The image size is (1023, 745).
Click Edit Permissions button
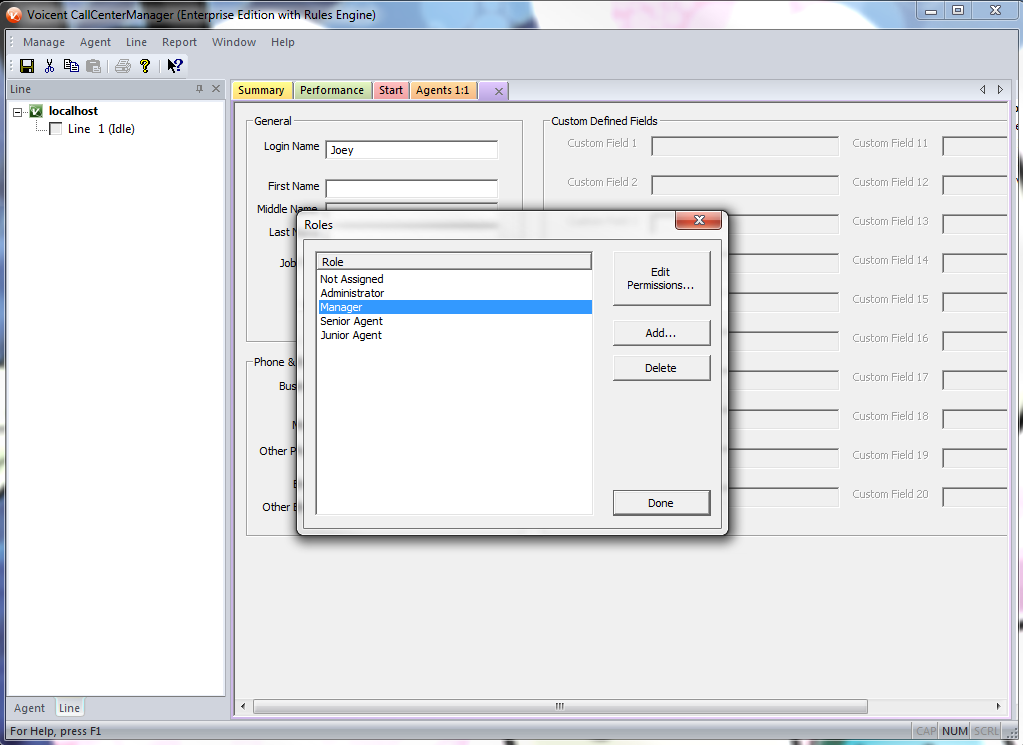(x=661, y=278)
